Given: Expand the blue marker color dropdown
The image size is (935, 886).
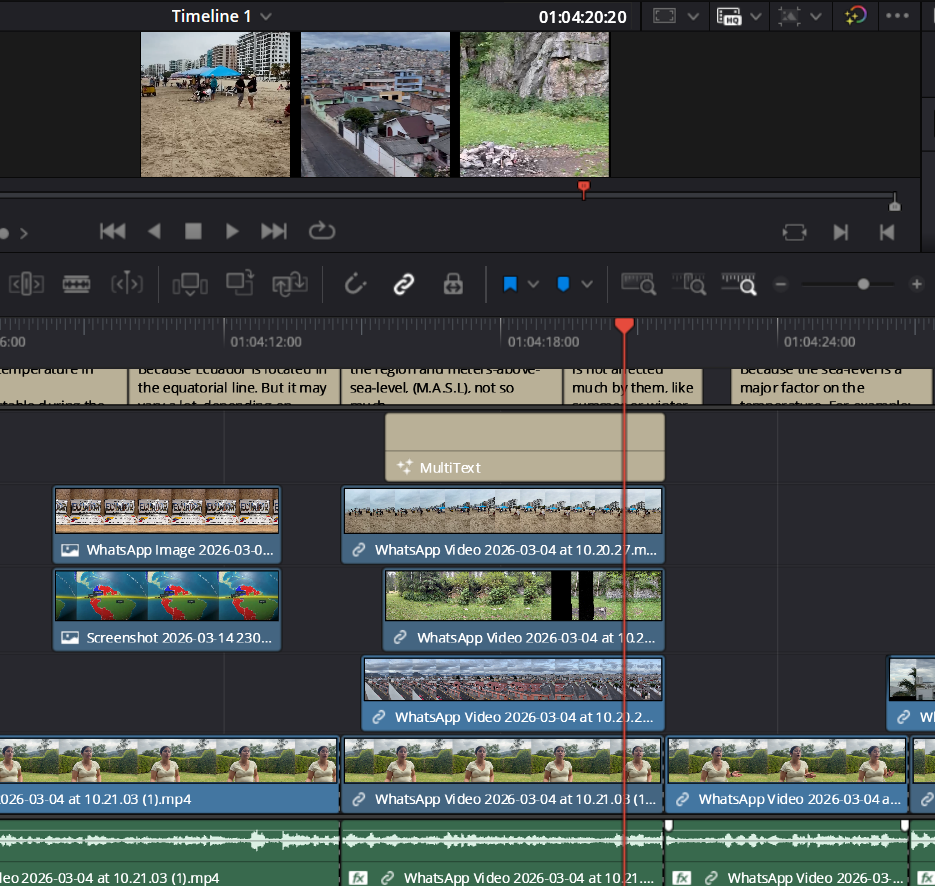Looking at the screenshot, I should (x=587, y=284).
